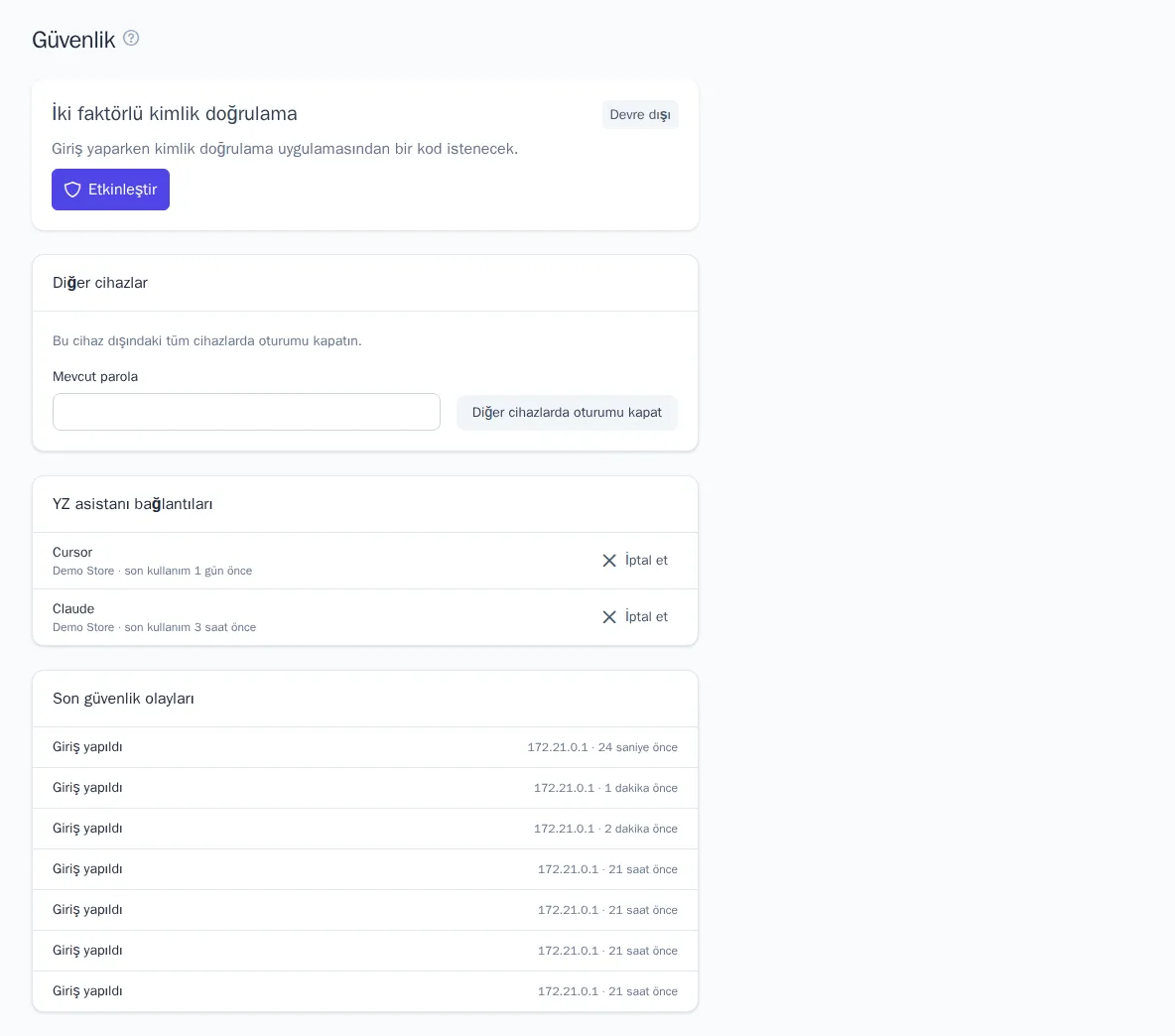Click 'Demo Store · son kullanım 1 gün önce'
The height and width of the screenshot is (1036, 1175).
click(x=152, y=571)
